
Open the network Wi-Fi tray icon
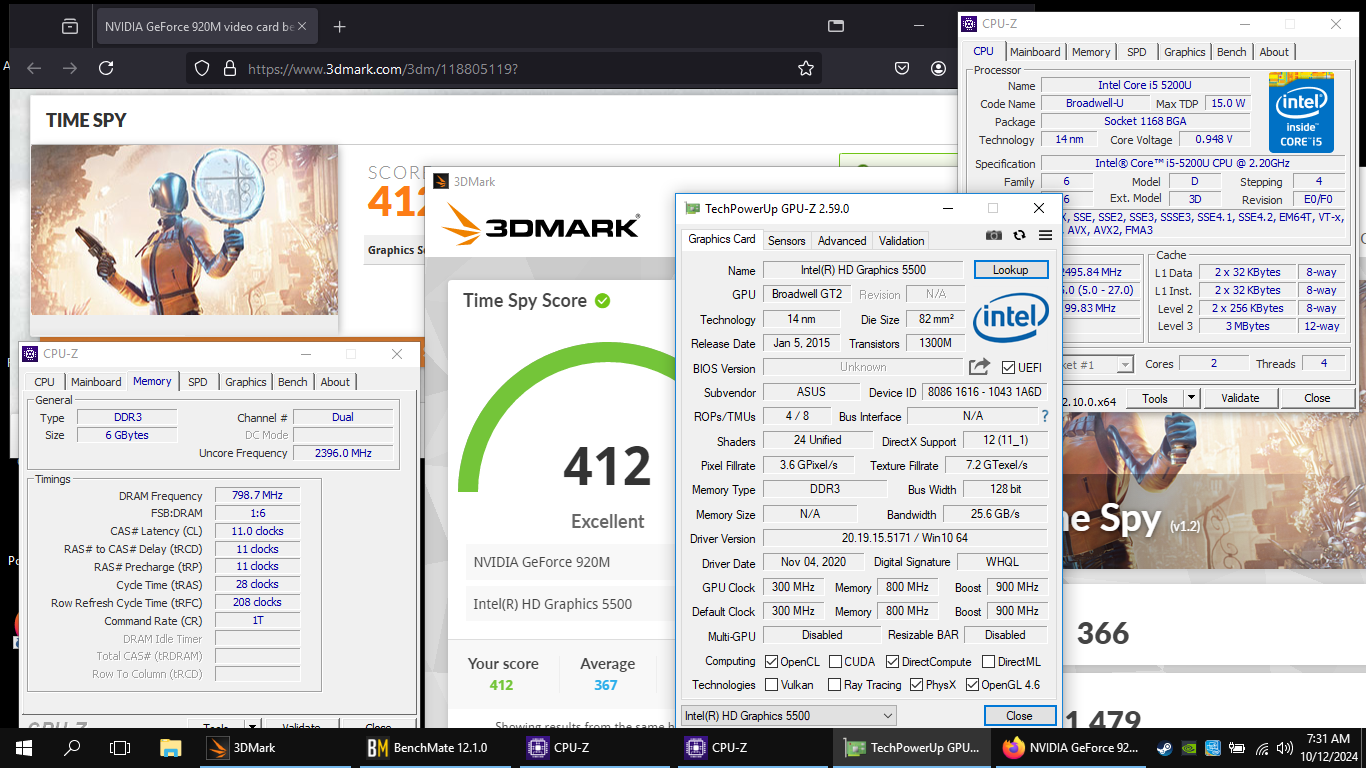[x=1262, y=747]
